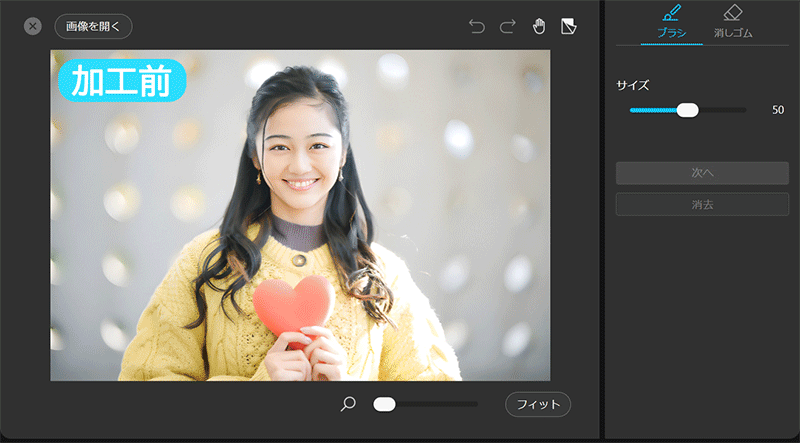Click the brush size value 50

(x=777, y=110)
